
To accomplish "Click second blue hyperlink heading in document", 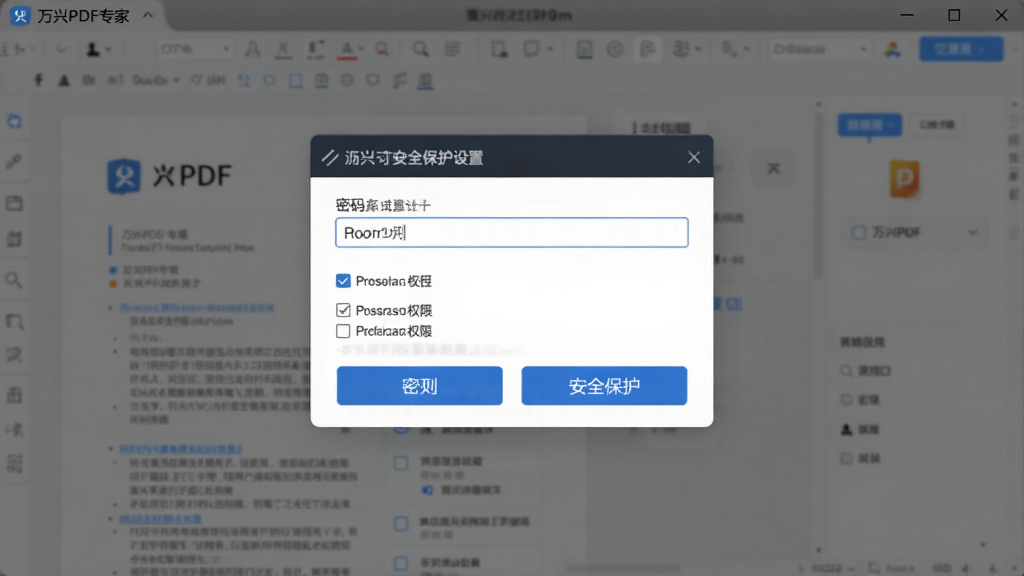I will 180,449.
